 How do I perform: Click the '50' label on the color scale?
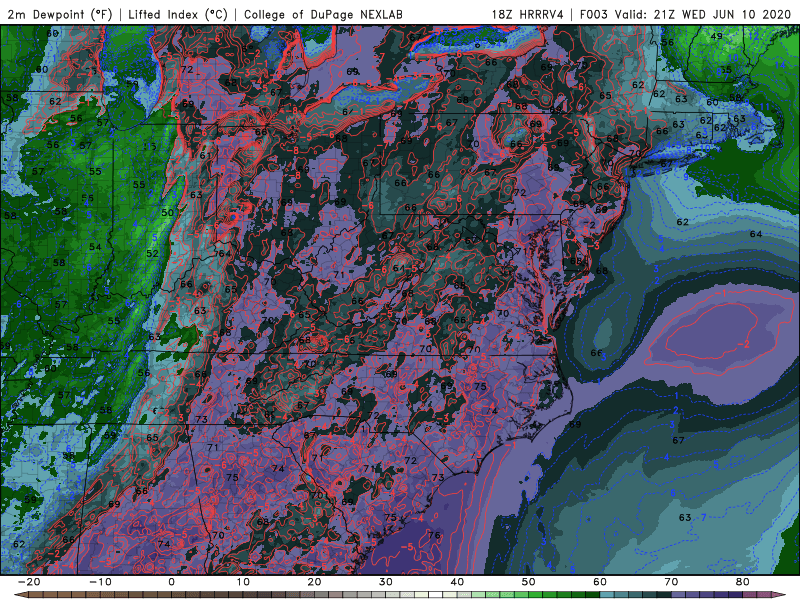pos(529,582)
